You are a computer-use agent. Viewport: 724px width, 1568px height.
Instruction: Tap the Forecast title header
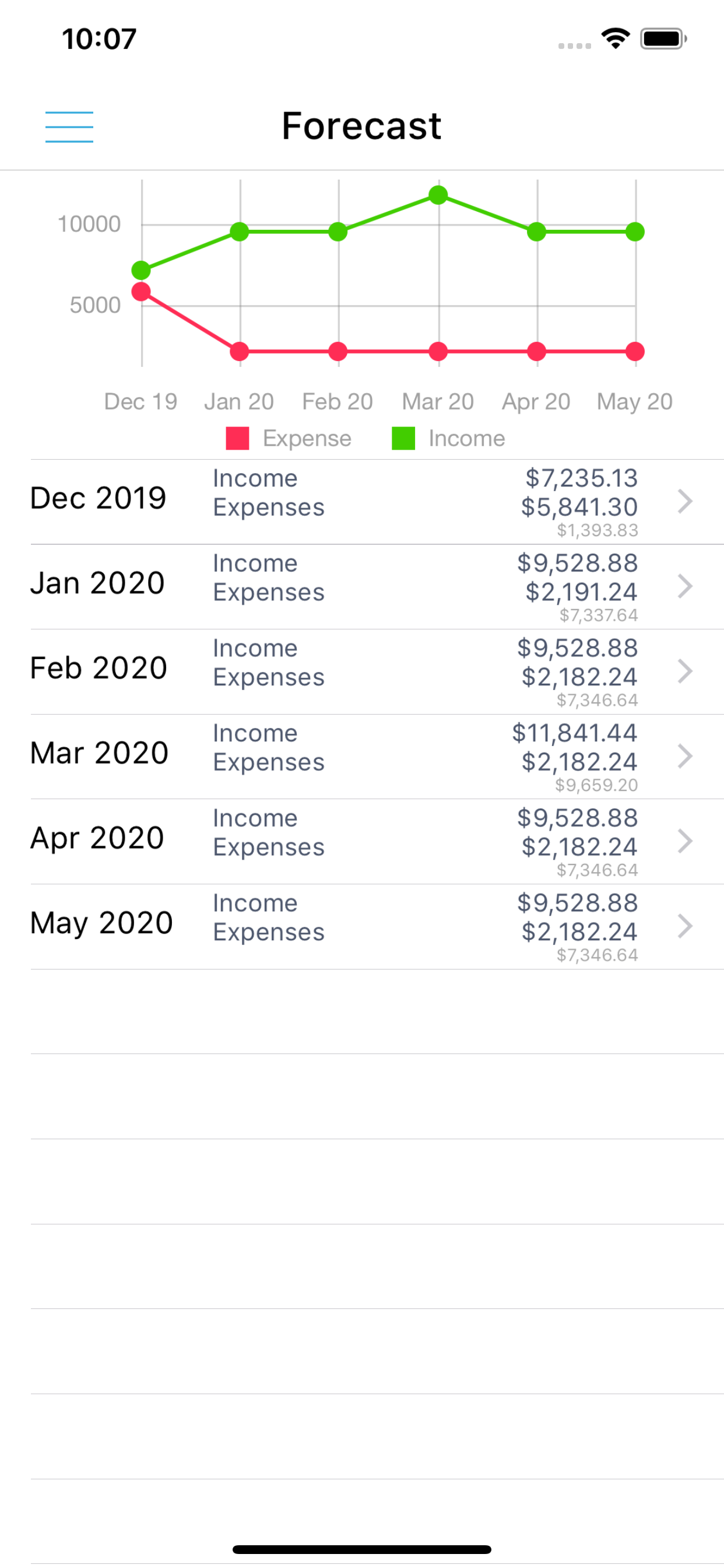coord(361,126)
